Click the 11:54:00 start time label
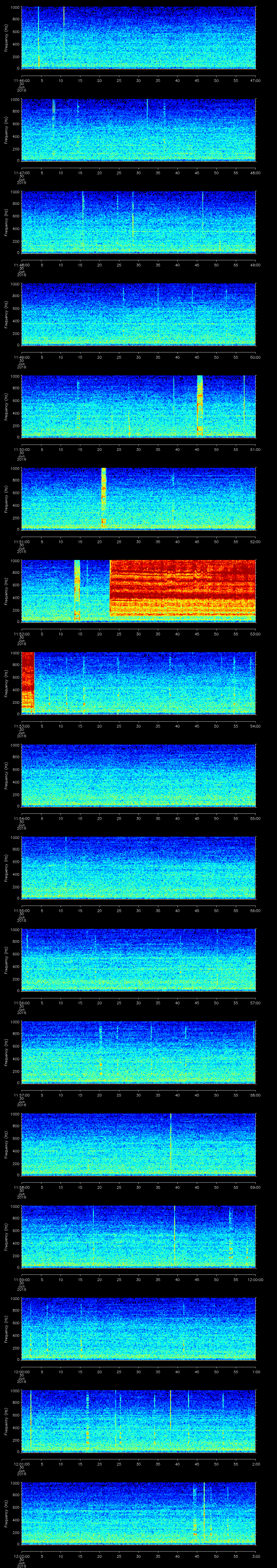The image size is (277, 1568). (21, 819)
